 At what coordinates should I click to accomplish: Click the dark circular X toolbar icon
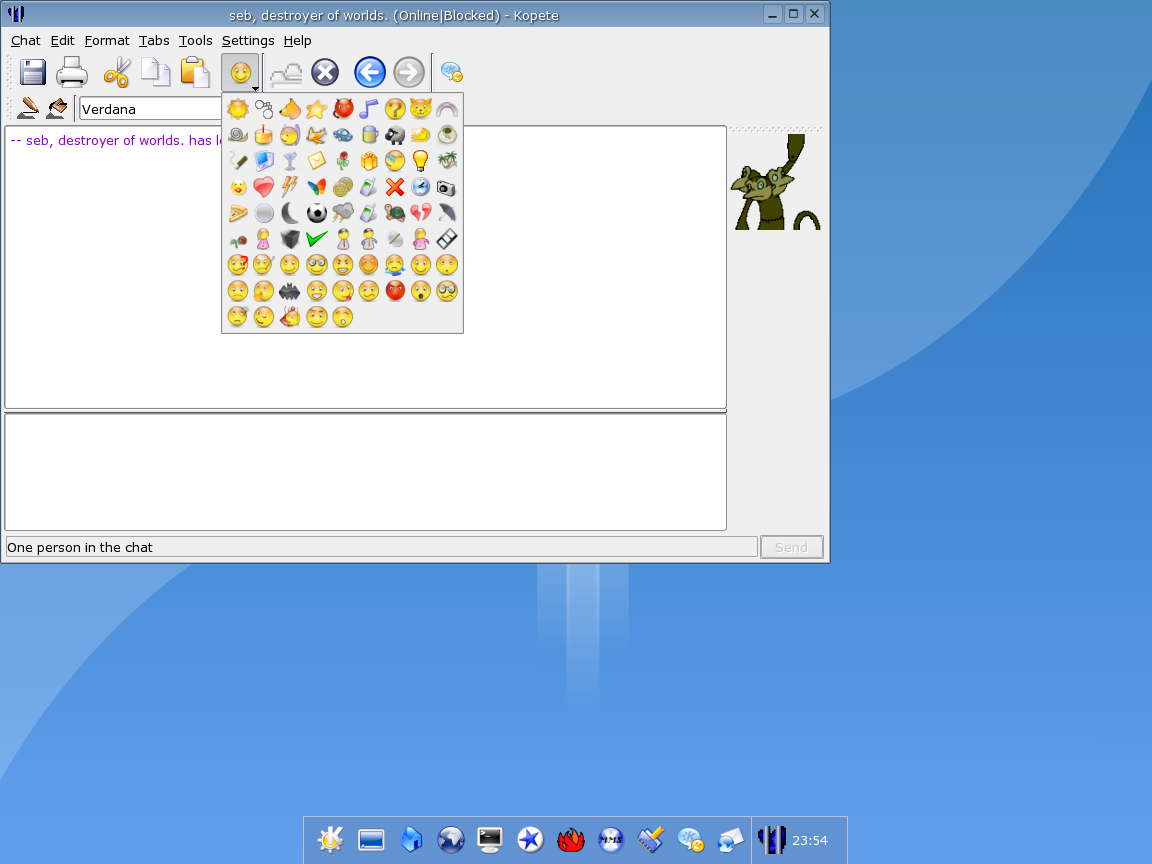(x=325, y=73)
